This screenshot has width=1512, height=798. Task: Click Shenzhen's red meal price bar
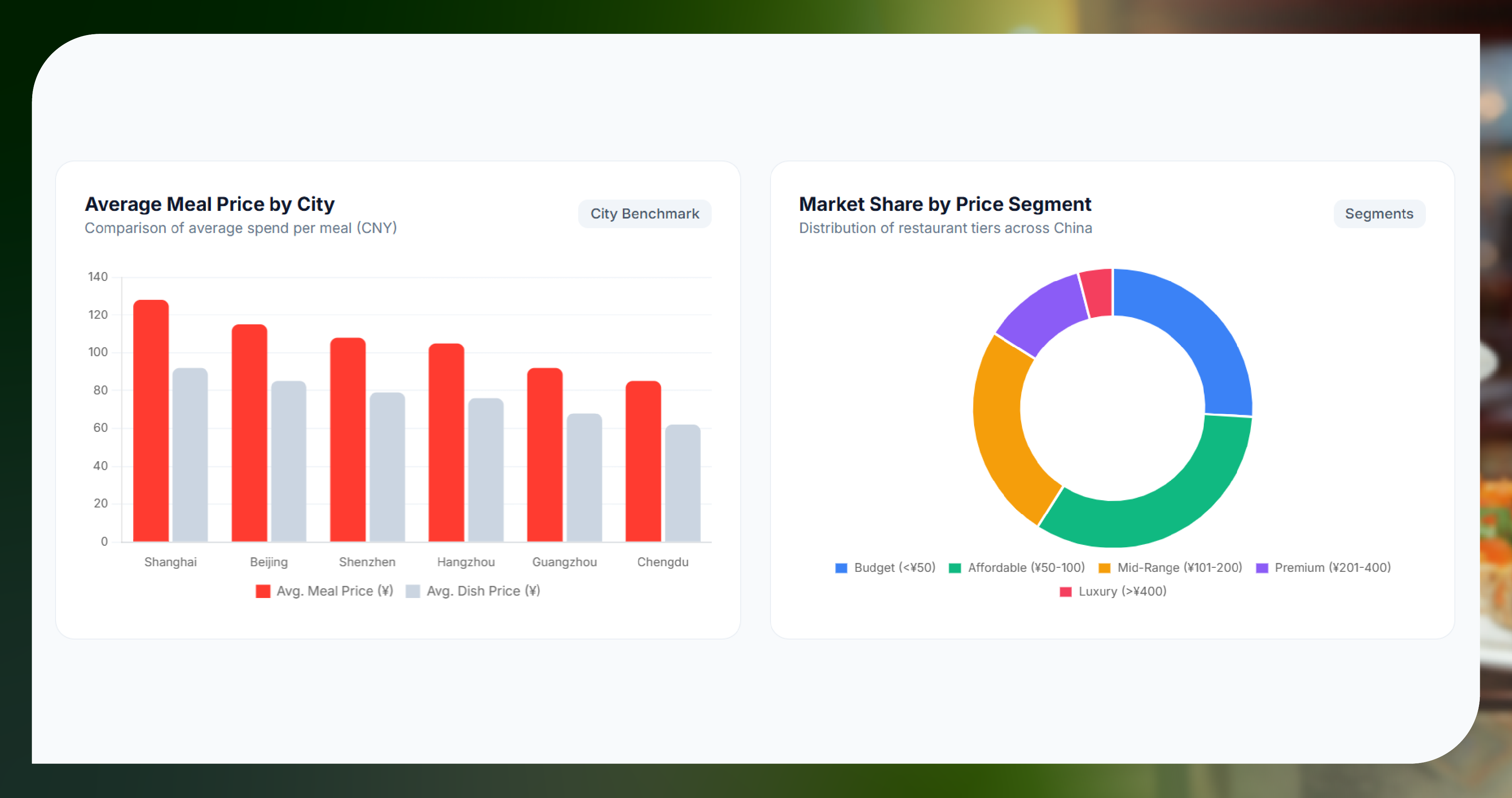tap(348, 439)
